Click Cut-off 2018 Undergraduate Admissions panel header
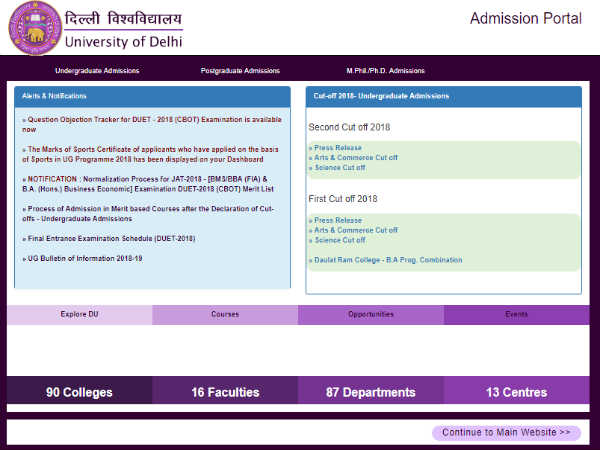This screenshot has height=450, width=600. [x=443, y=96]
